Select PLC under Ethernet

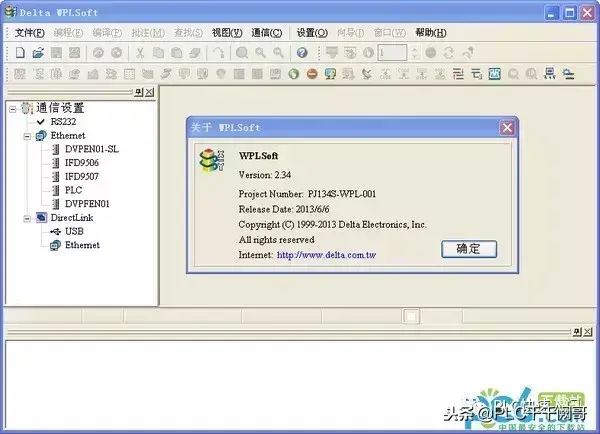tap(73, 191)
